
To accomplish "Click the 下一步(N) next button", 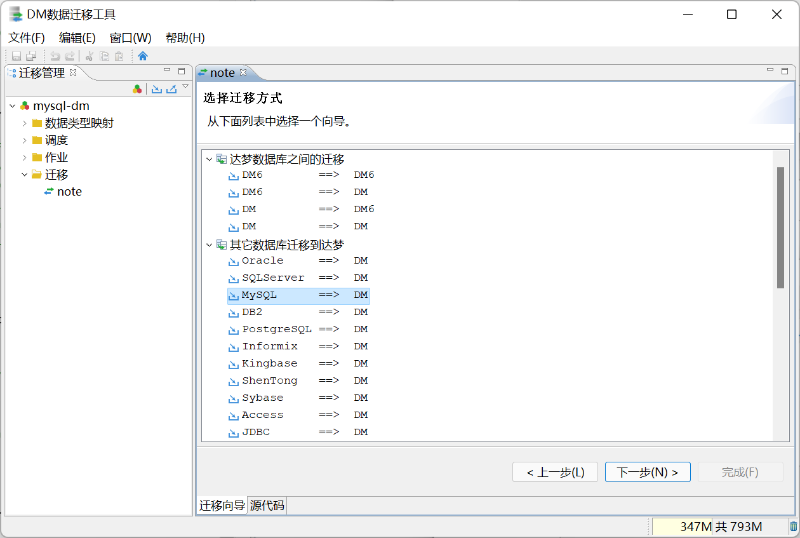I will pos(648,472).
